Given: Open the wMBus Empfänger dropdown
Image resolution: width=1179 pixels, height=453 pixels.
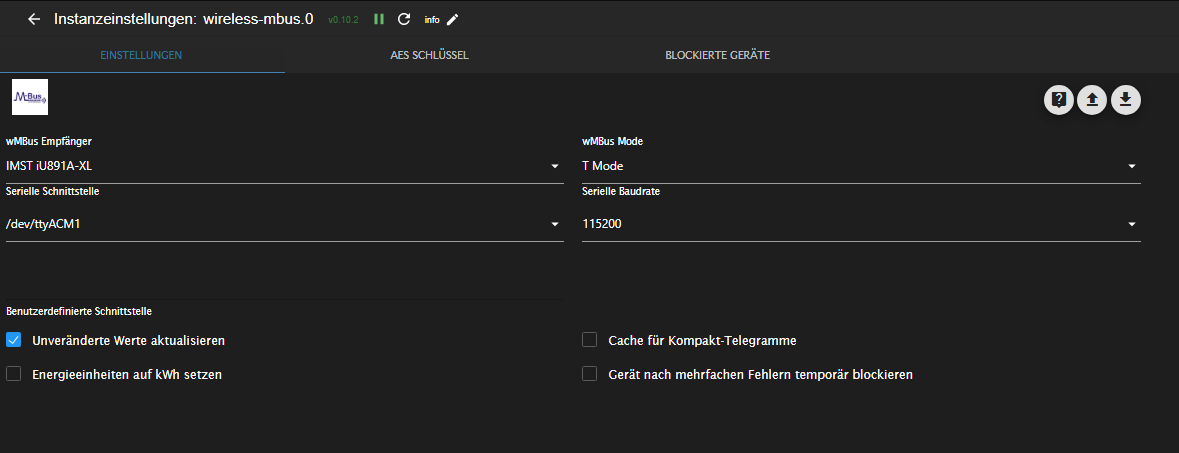Looking at the screenshot, I should pyautogui.click(x=284, y=166).
